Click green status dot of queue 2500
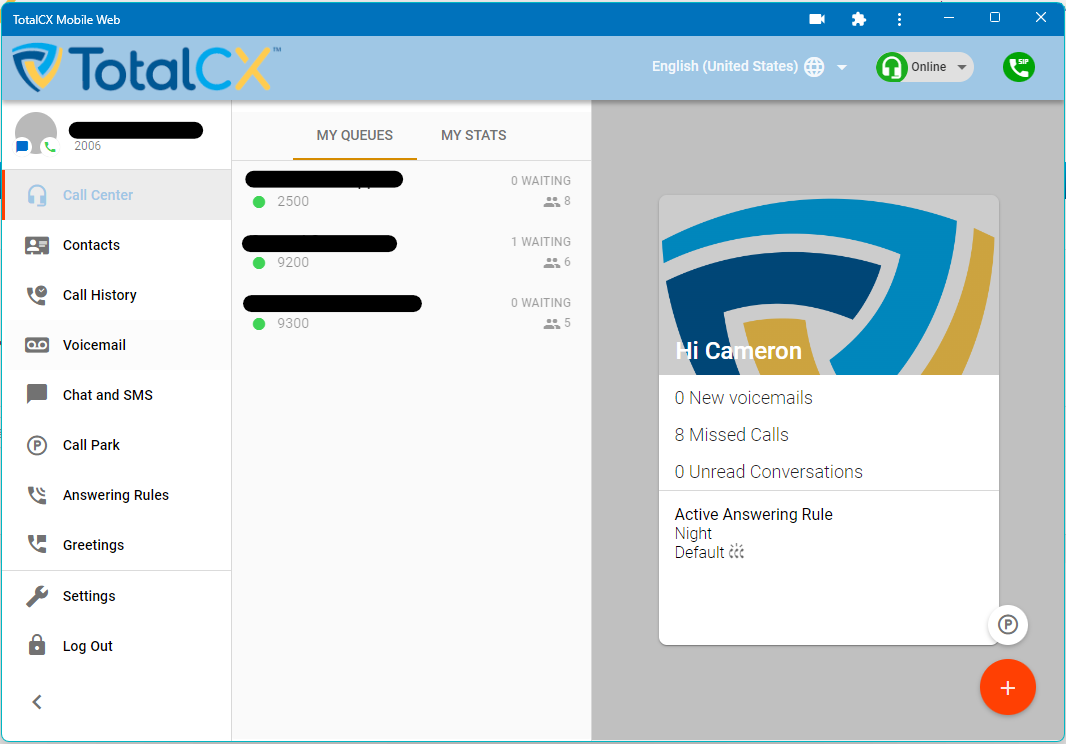Viewport: 1066px width, 744px height. click(259, 202)
